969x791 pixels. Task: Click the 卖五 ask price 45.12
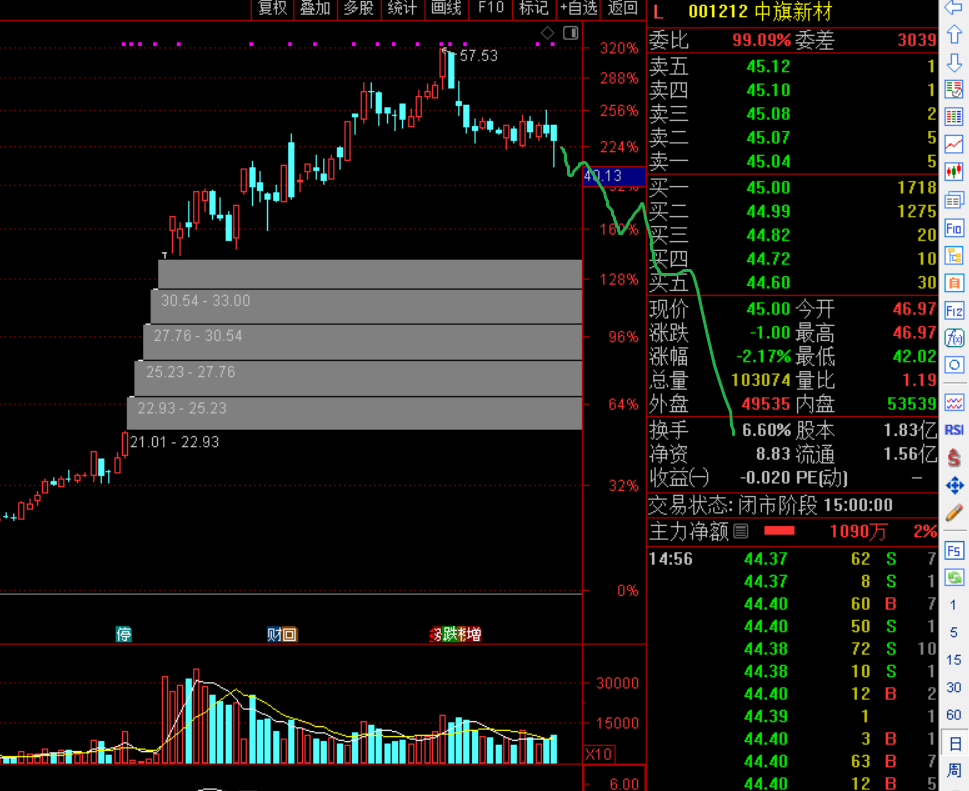point(768,66)
